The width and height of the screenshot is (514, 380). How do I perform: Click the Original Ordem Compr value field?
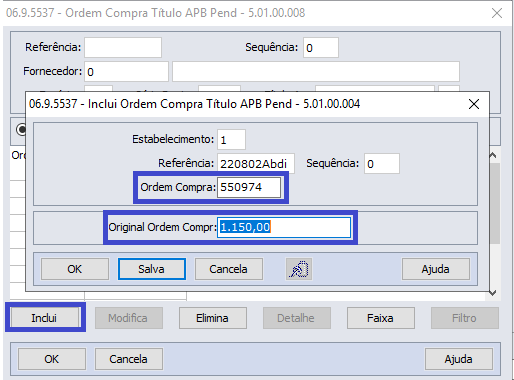tap(284, 227)
